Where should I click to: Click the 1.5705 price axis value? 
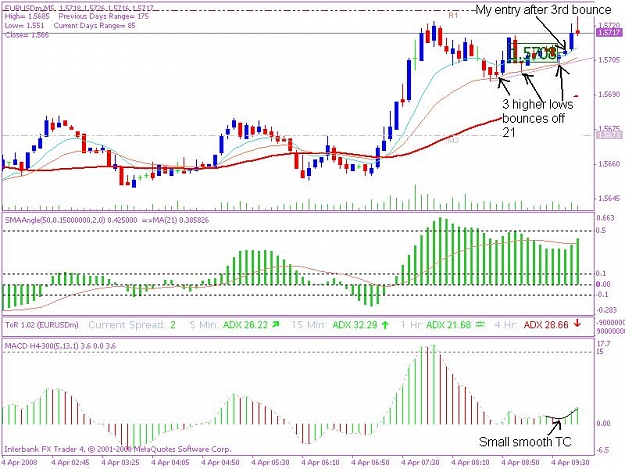[609, 60]
